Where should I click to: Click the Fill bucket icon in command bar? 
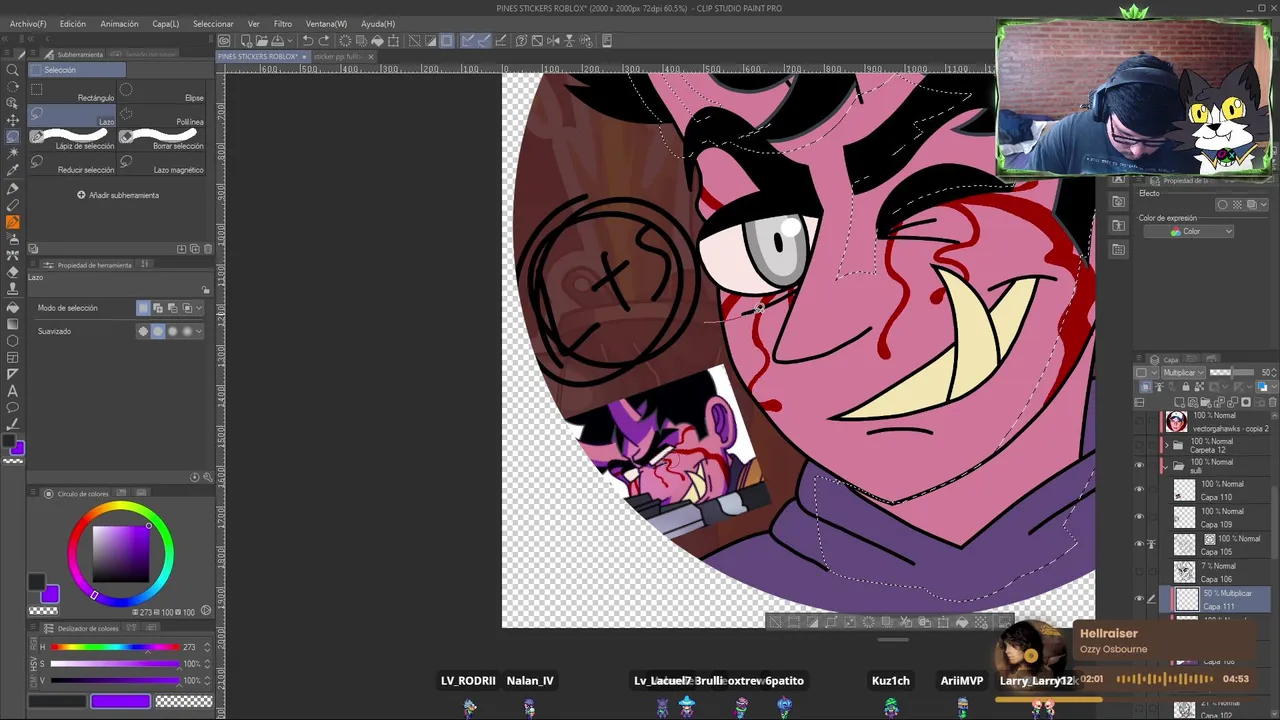click(378, 41)
